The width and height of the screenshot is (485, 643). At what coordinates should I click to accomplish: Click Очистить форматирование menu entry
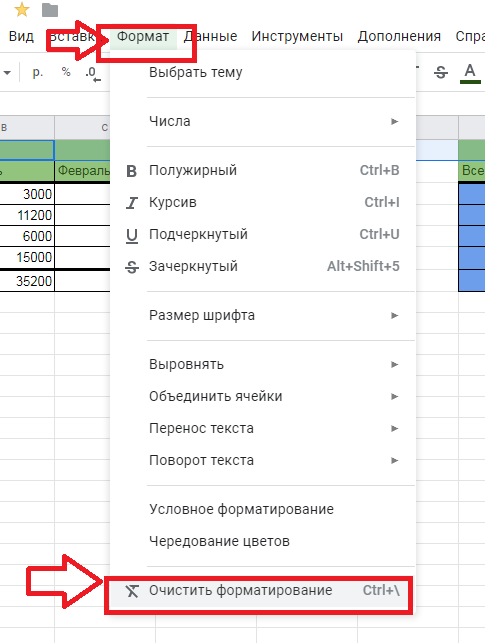[262, 591]
